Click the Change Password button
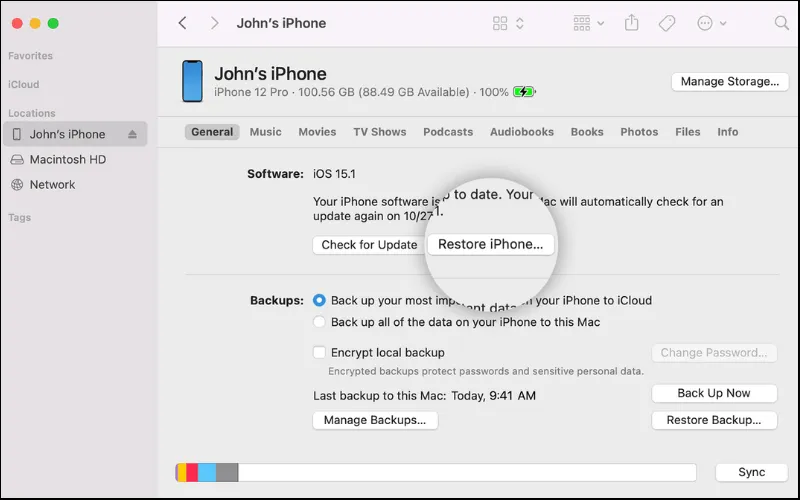 714,353
